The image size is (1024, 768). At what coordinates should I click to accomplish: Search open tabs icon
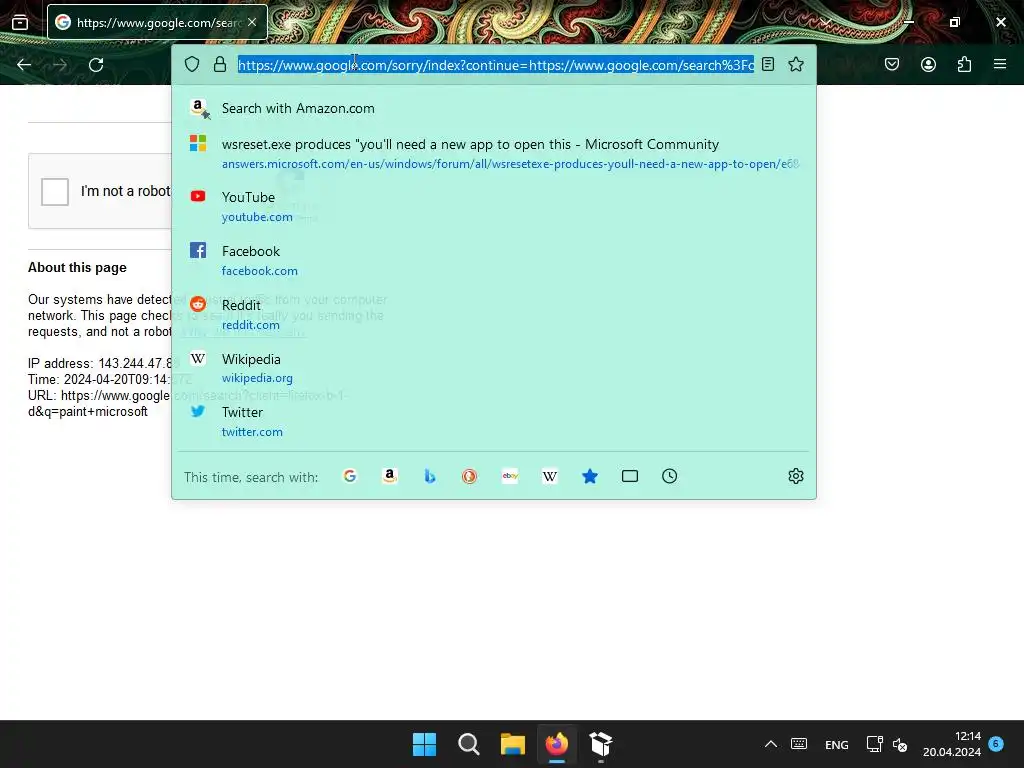tap(630, 476)
